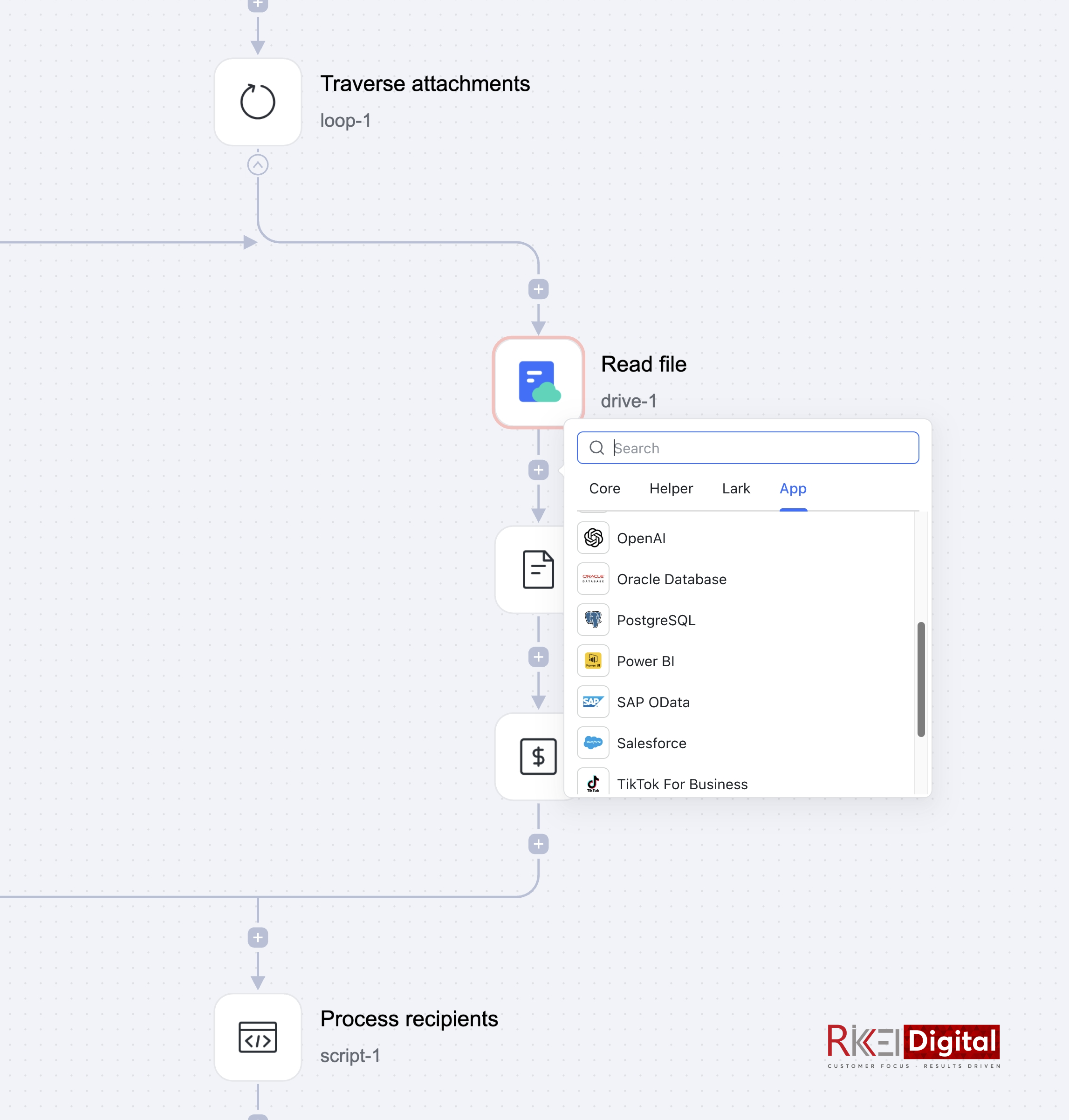Select SAP OData app entry
This screenshot has height=1120, width=1069.
[652, 702]
